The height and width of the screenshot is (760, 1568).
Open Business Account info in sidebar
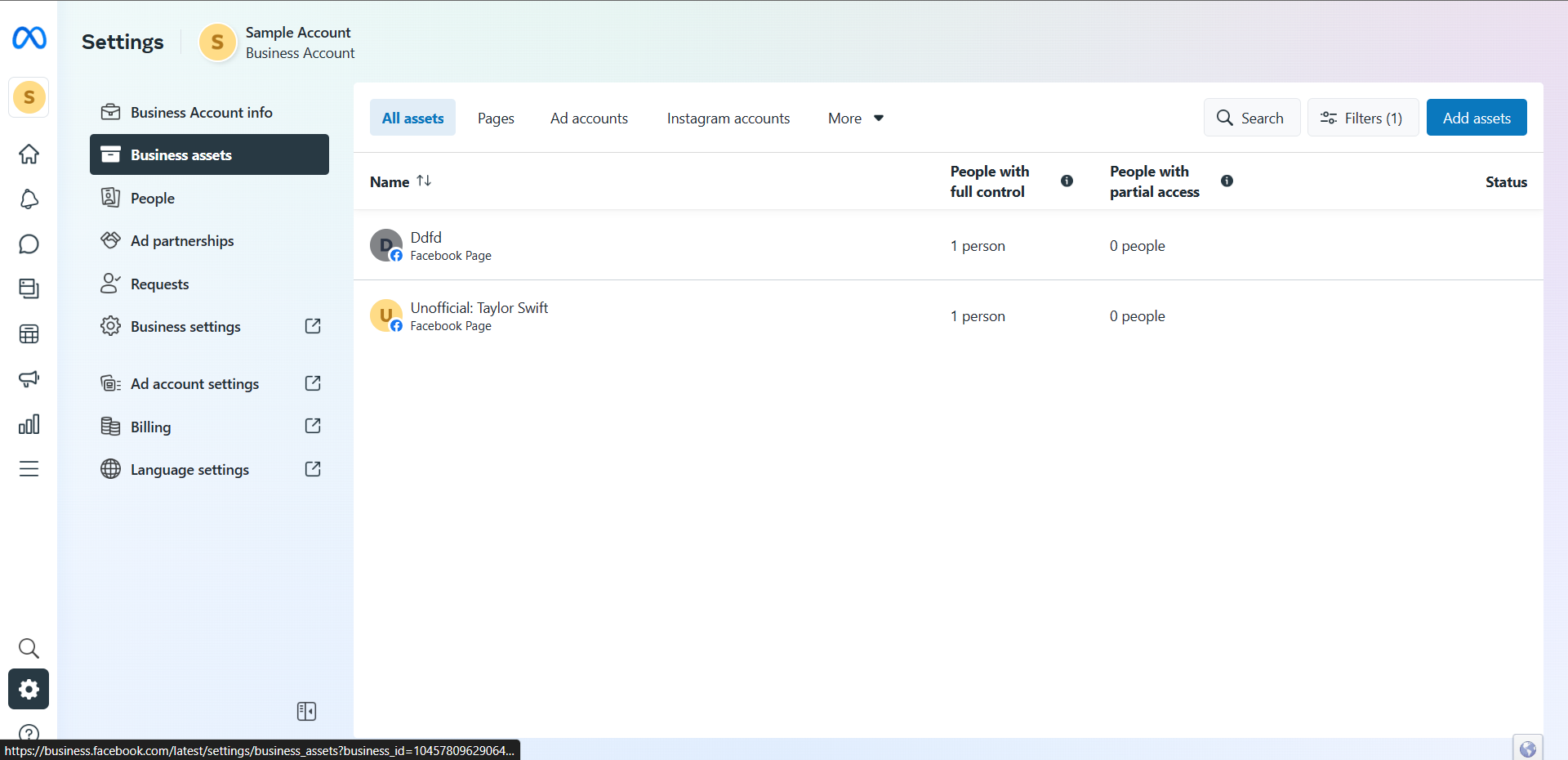point(209,112)
